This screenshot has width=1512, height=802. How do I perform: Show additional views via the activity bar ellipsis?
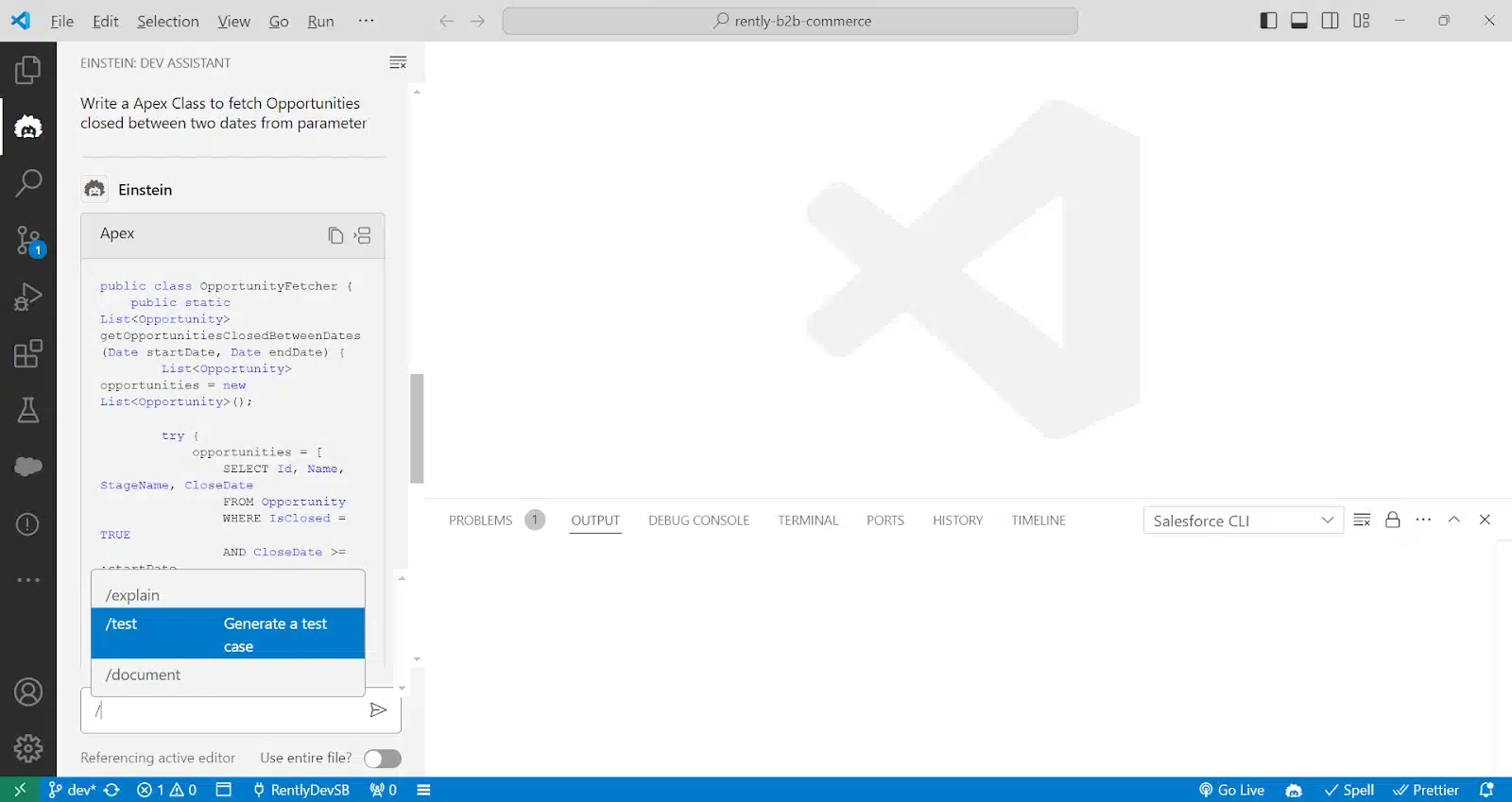pos(28,580)
